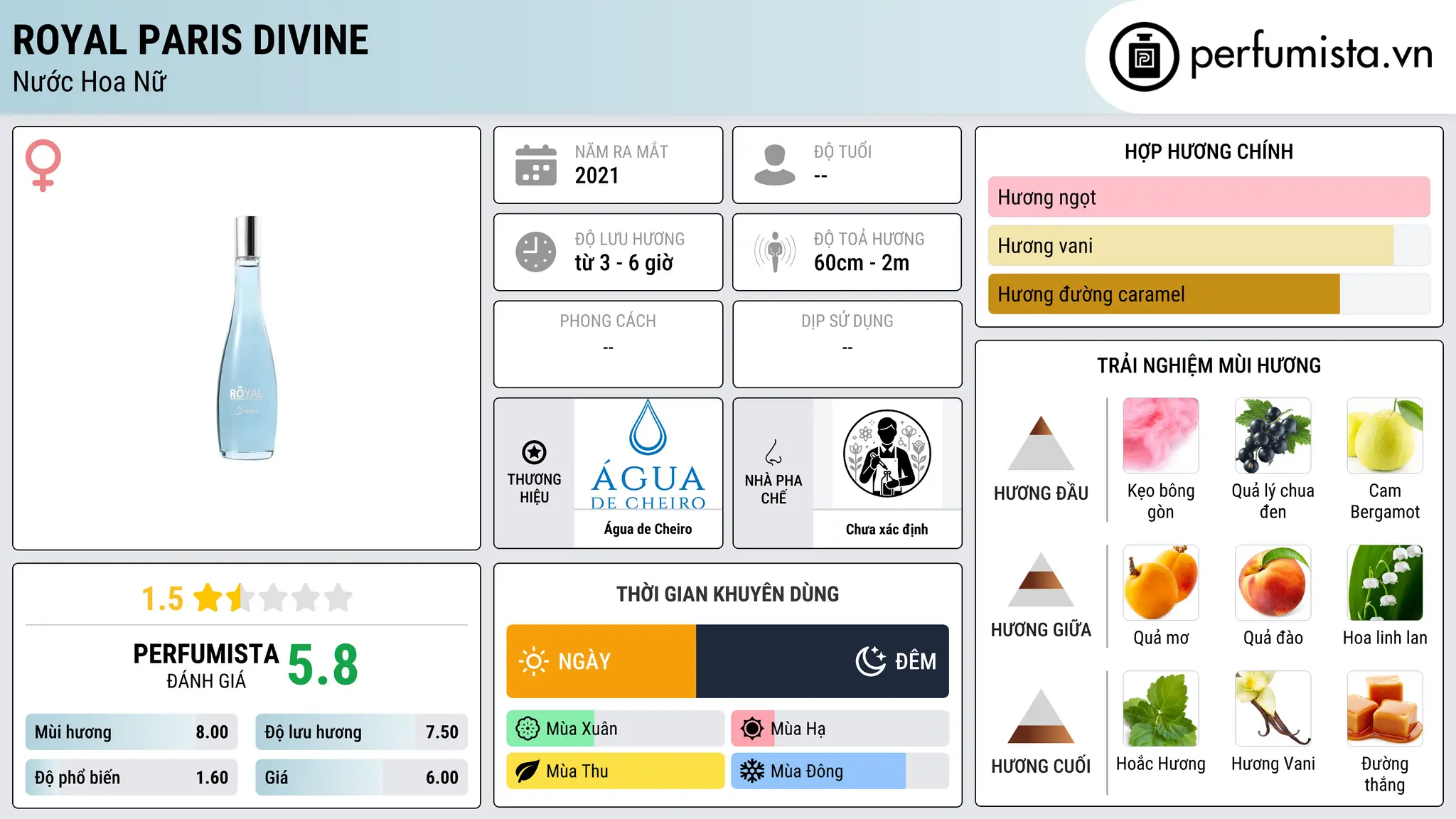This screenshot has height=819, width=1456.
Task: Click the person silhouette age icon
Action: click(x=774, y=165)
